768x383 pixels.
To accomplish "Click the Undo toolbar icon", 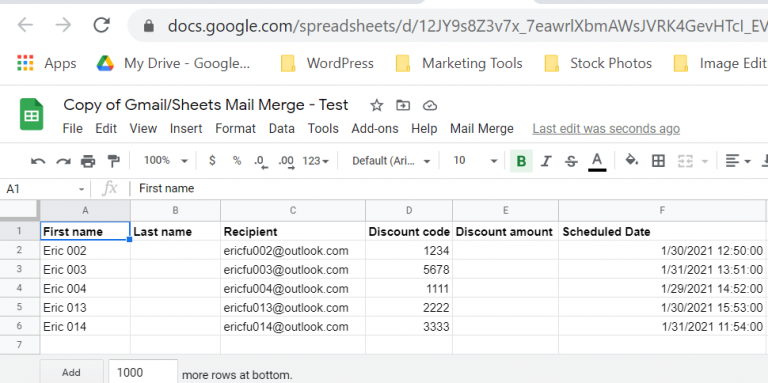I will coord(38,161).
